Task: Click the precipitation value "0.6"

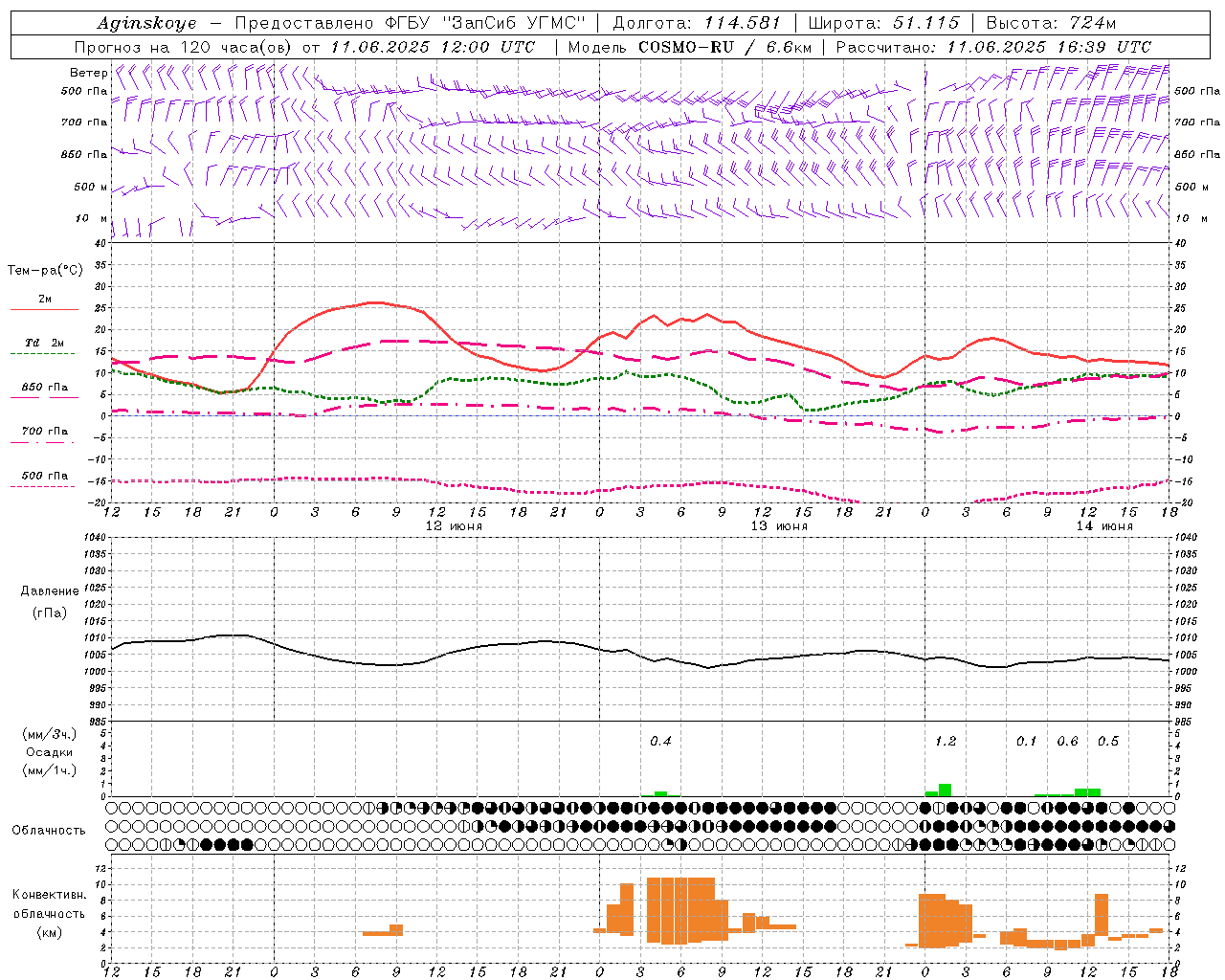Action: click(1067, 742)
